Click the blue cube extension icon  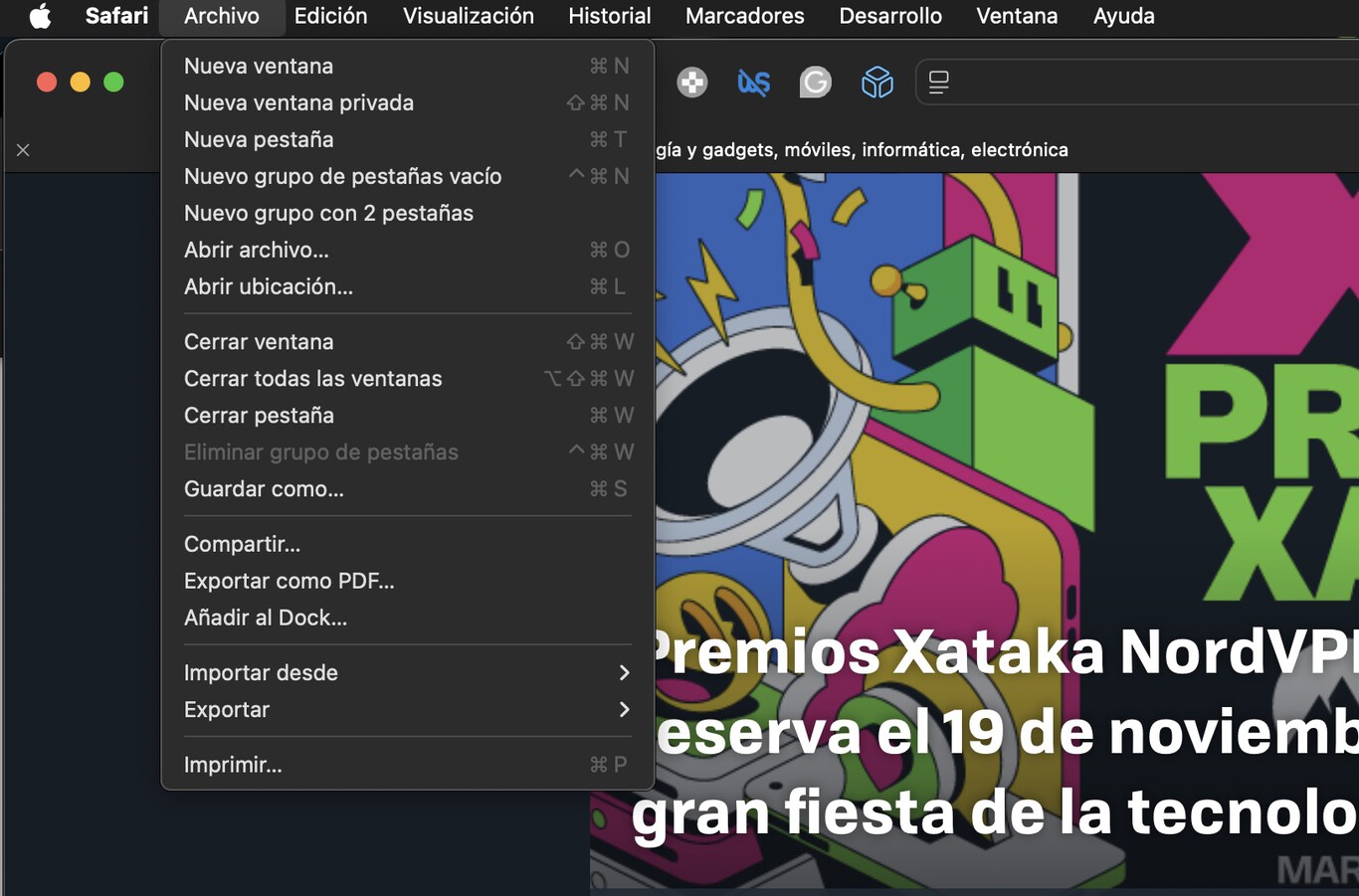[x=876, y=83]
